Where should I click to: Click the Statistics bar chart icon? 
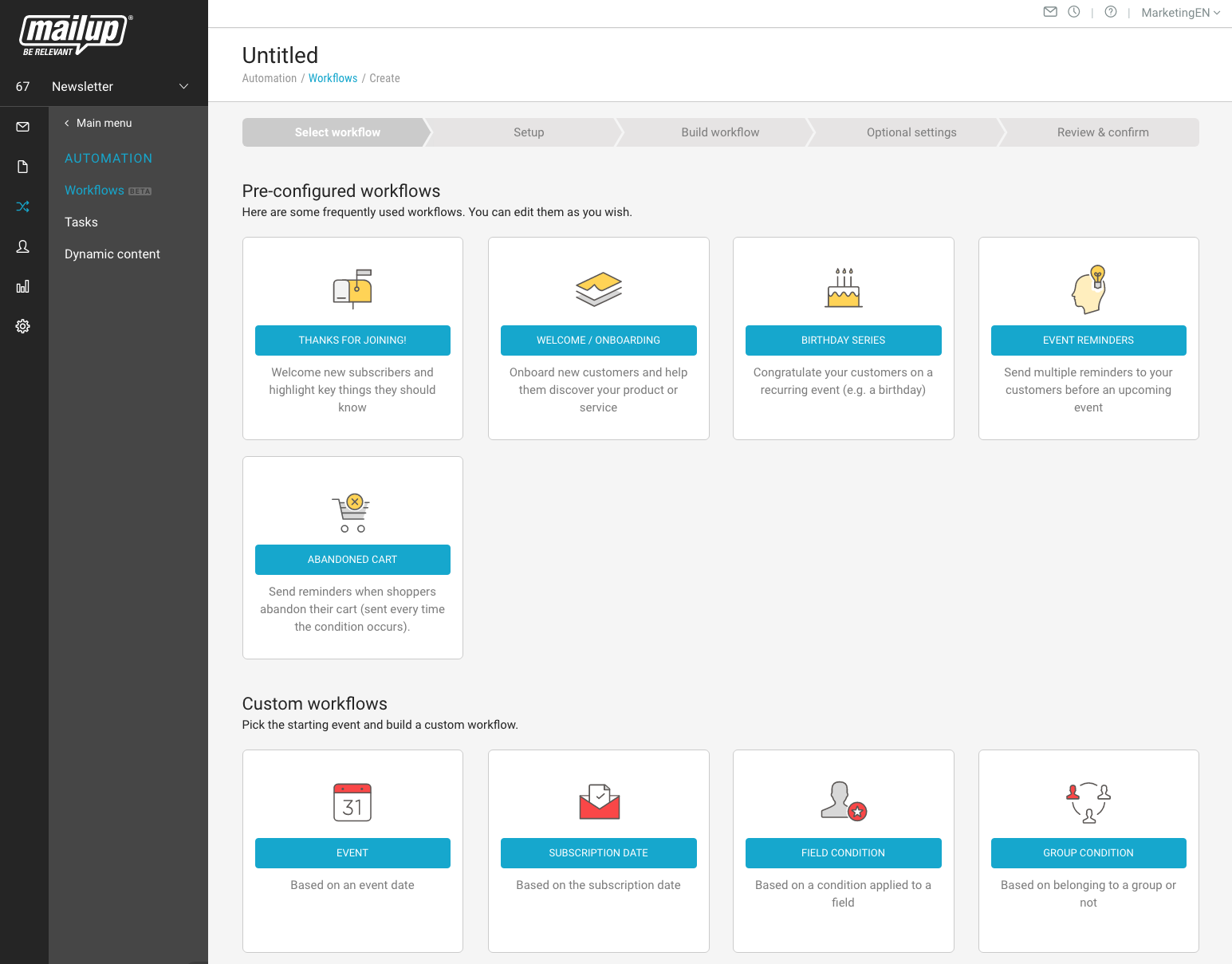click(x=23, y=286)
